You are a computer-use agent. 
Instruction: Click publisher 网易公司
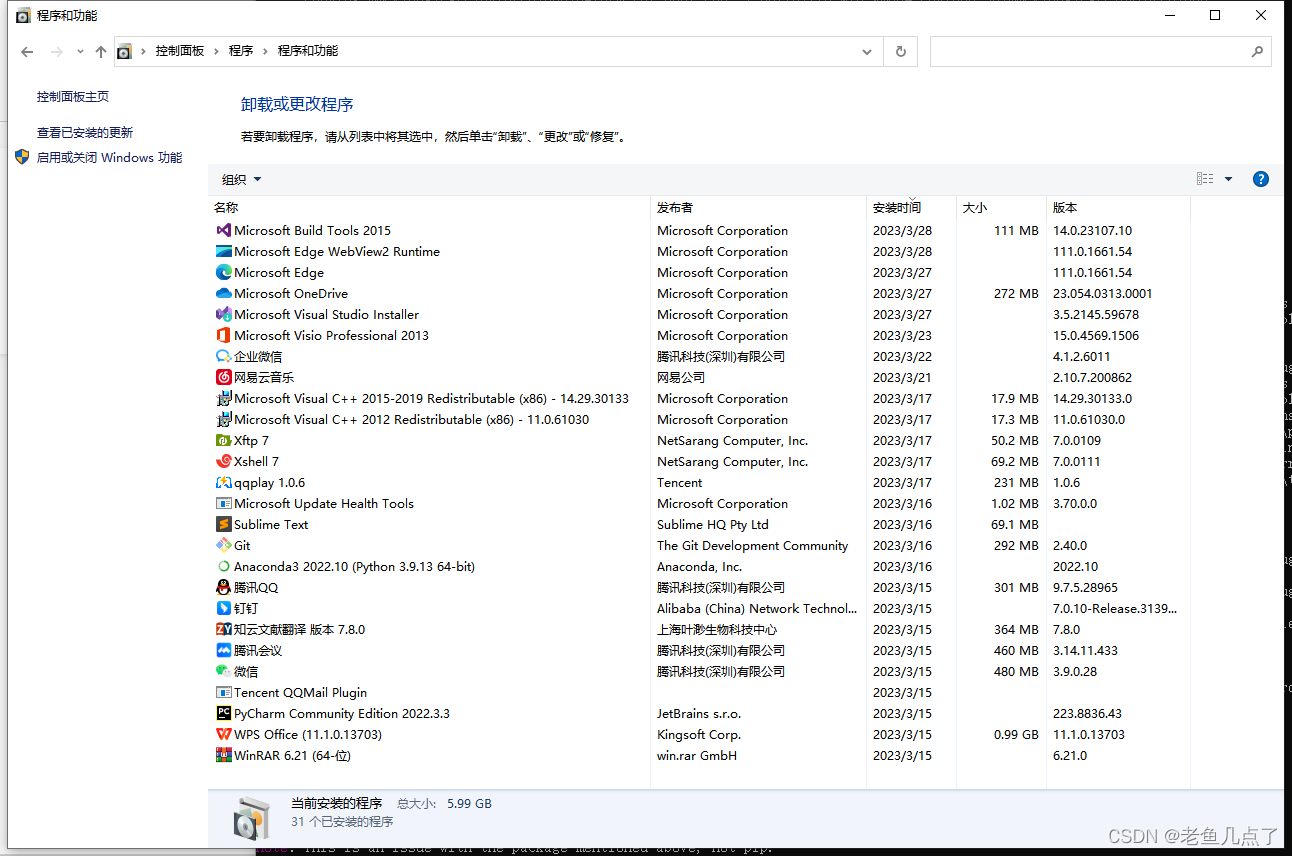click(x=681, y=377)
